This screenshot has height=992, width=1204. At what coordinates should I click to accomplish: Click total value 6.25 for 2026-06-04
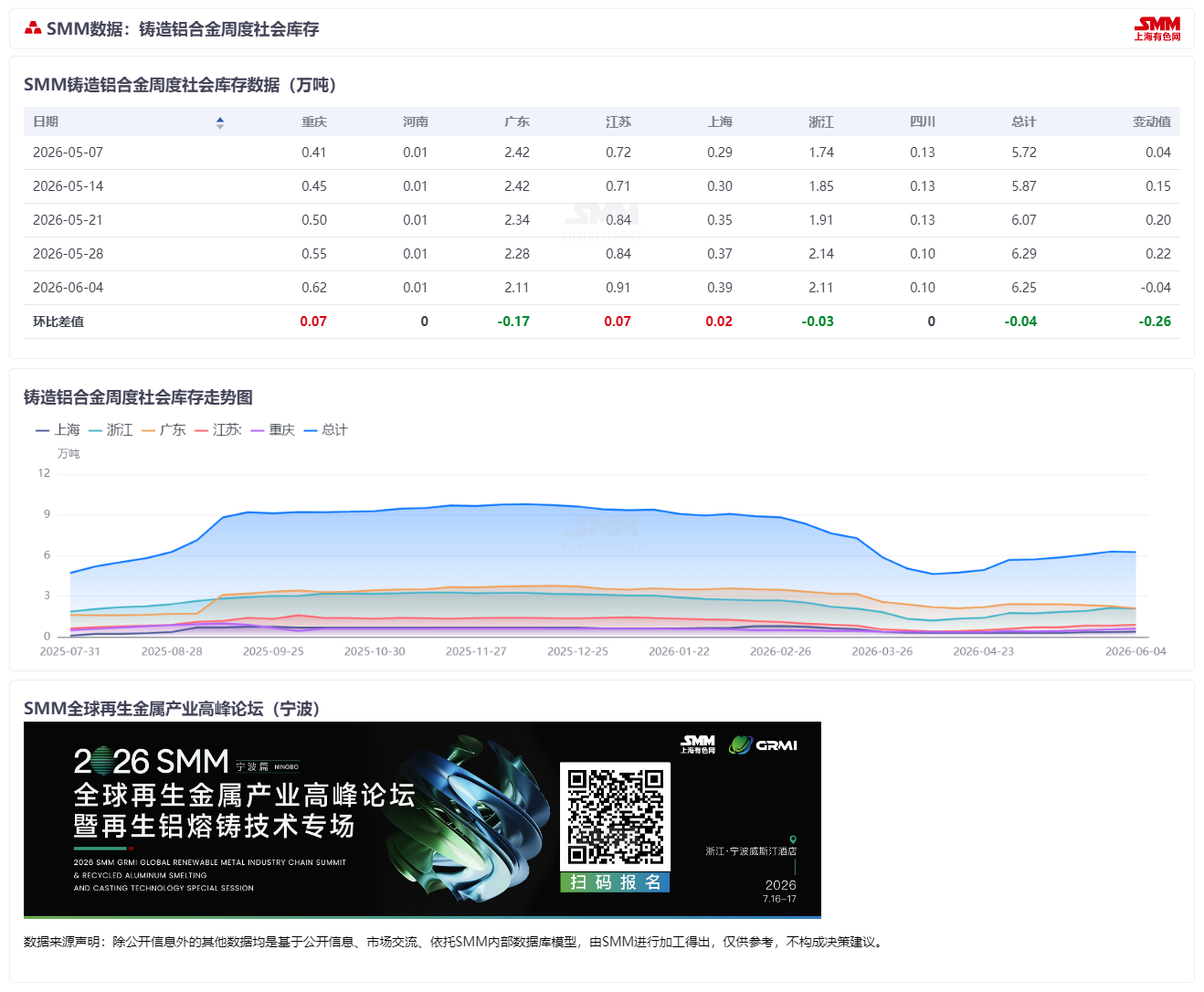(x=1024, y=288)
